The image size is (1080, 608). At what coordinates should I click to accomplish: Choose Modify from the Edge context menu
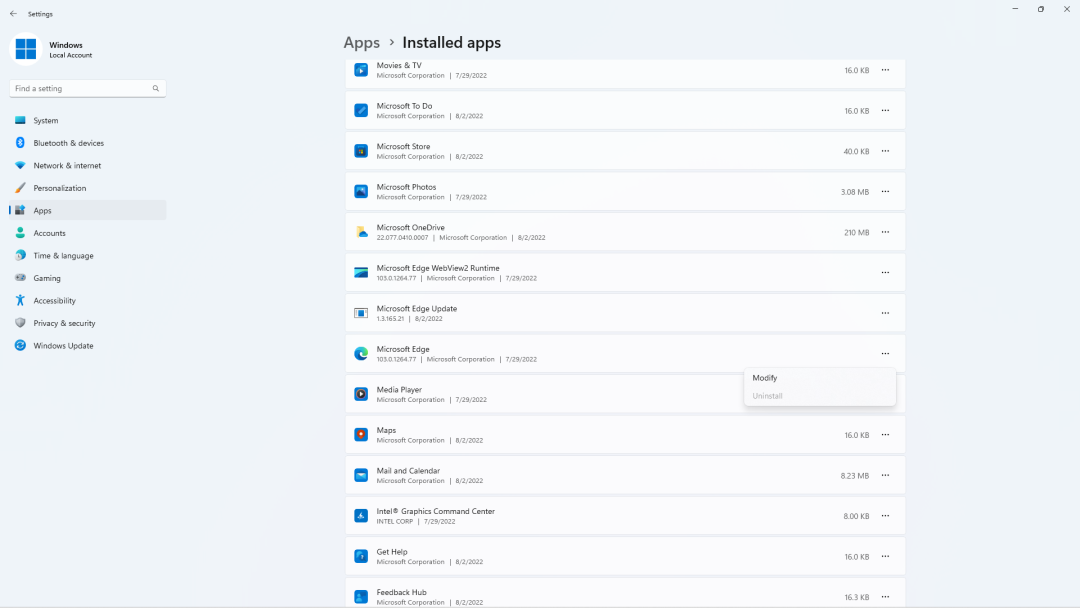765,377
